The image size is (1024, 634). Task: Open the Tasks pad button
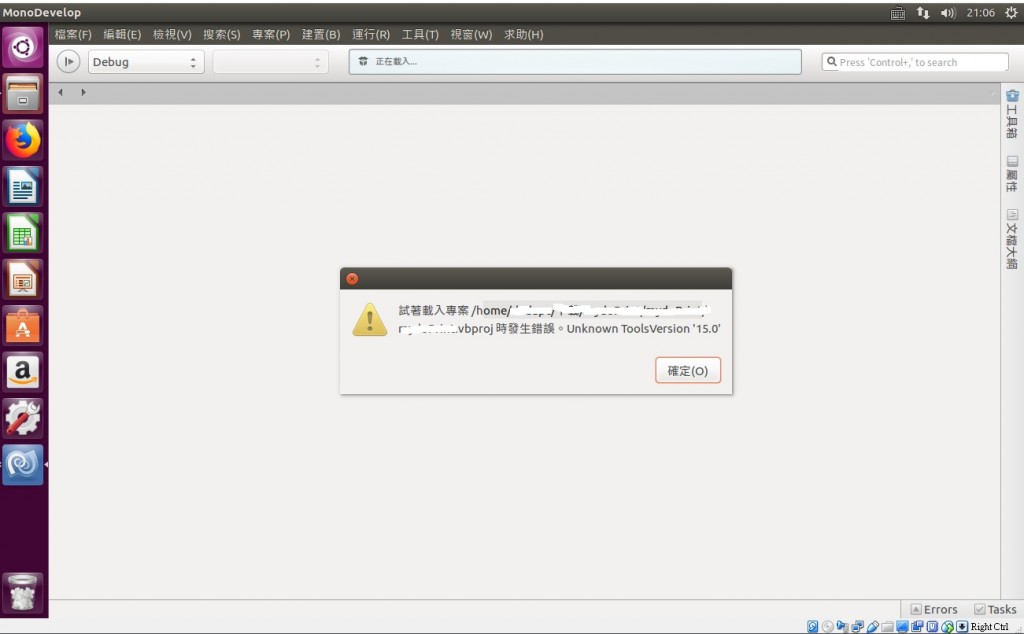(x=995, y=609)
